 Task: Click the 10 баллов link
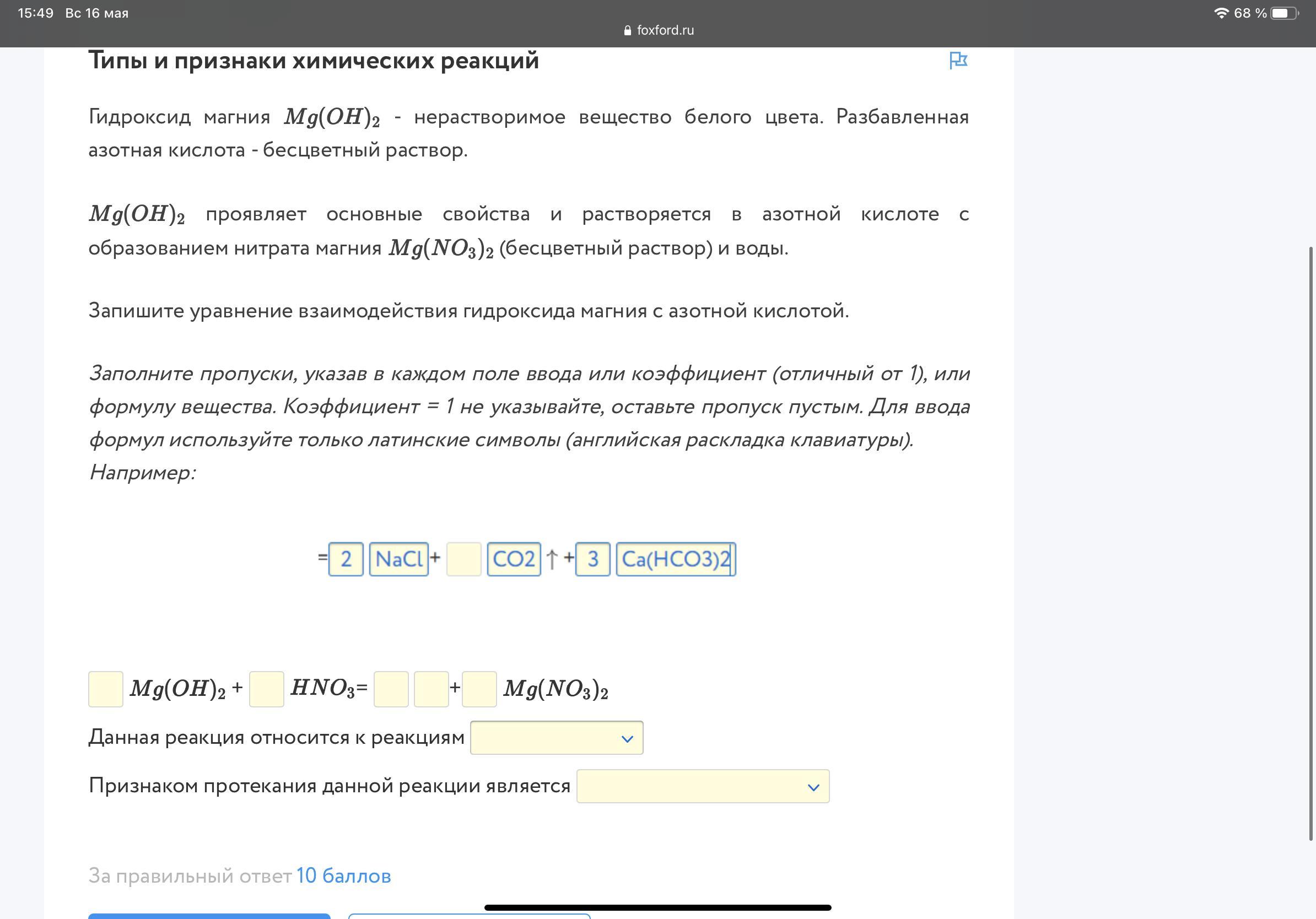click(x=343, y=875)
